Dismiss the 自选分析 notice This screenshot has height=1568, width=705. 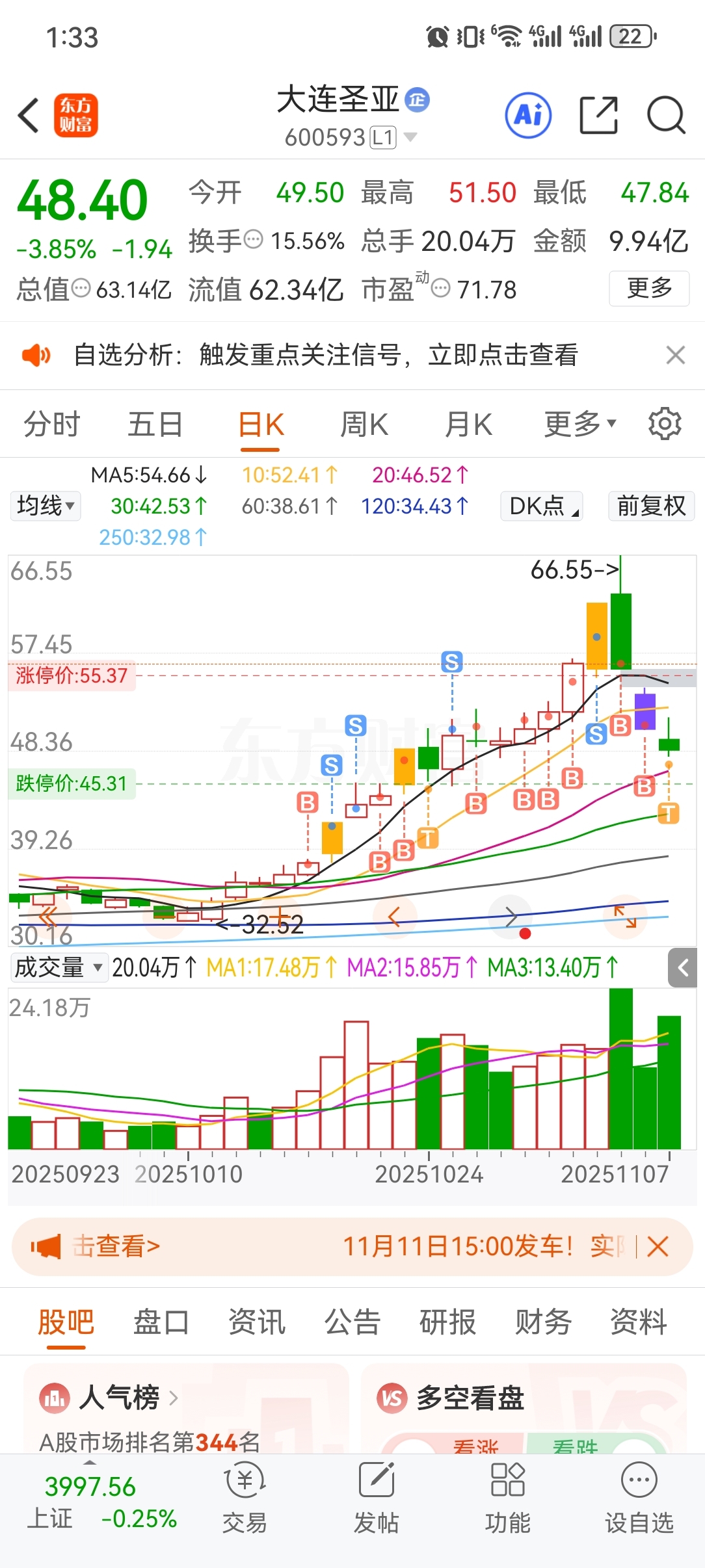[x=676, y=355]
